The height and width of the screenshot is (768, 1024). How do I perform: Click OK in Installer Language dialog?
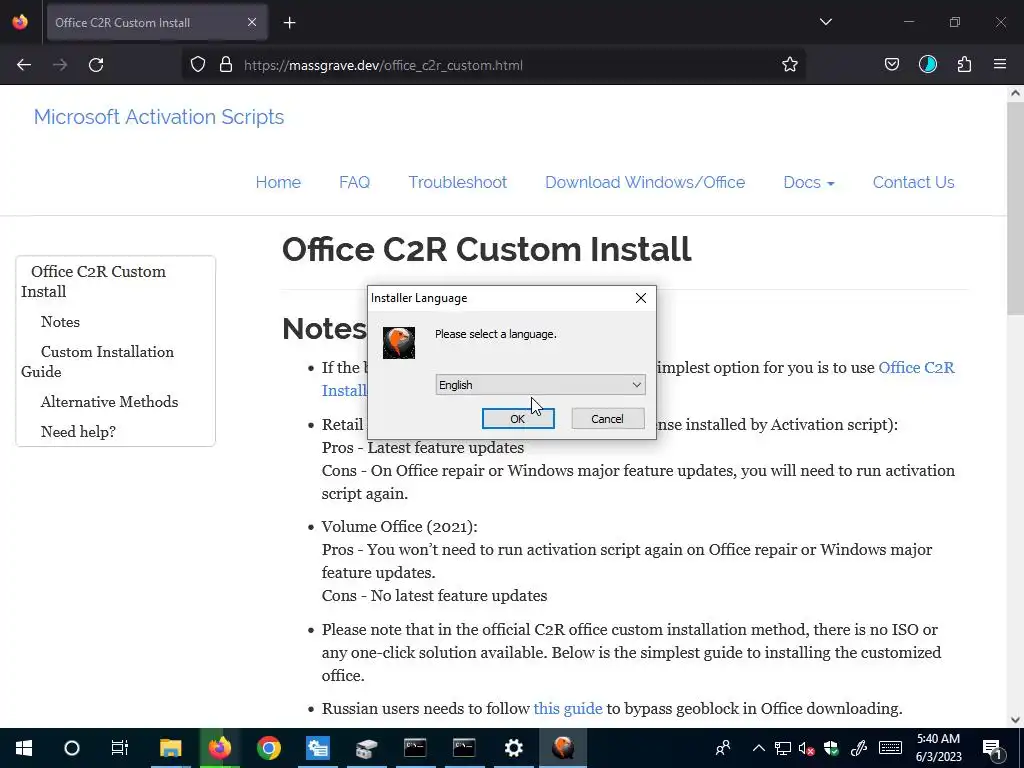tap(518, 419)
